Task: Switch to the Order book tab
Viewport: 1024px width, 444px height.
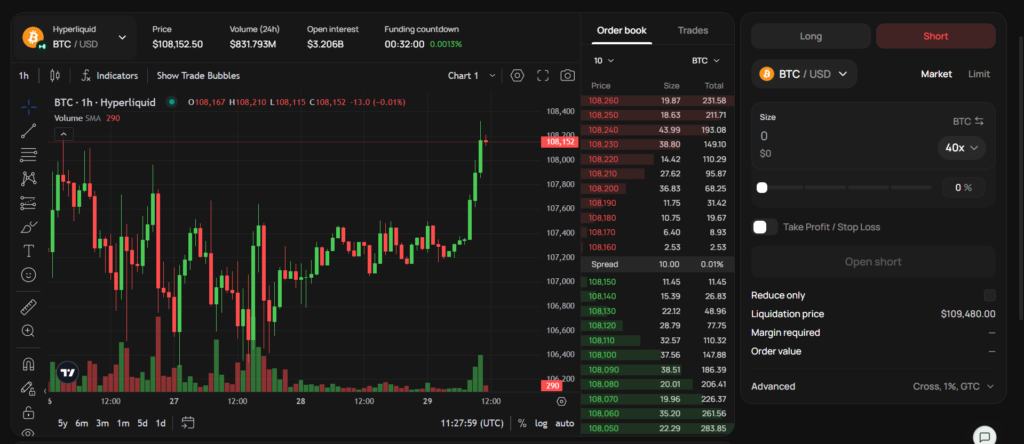Action: [x=622, y=31]
